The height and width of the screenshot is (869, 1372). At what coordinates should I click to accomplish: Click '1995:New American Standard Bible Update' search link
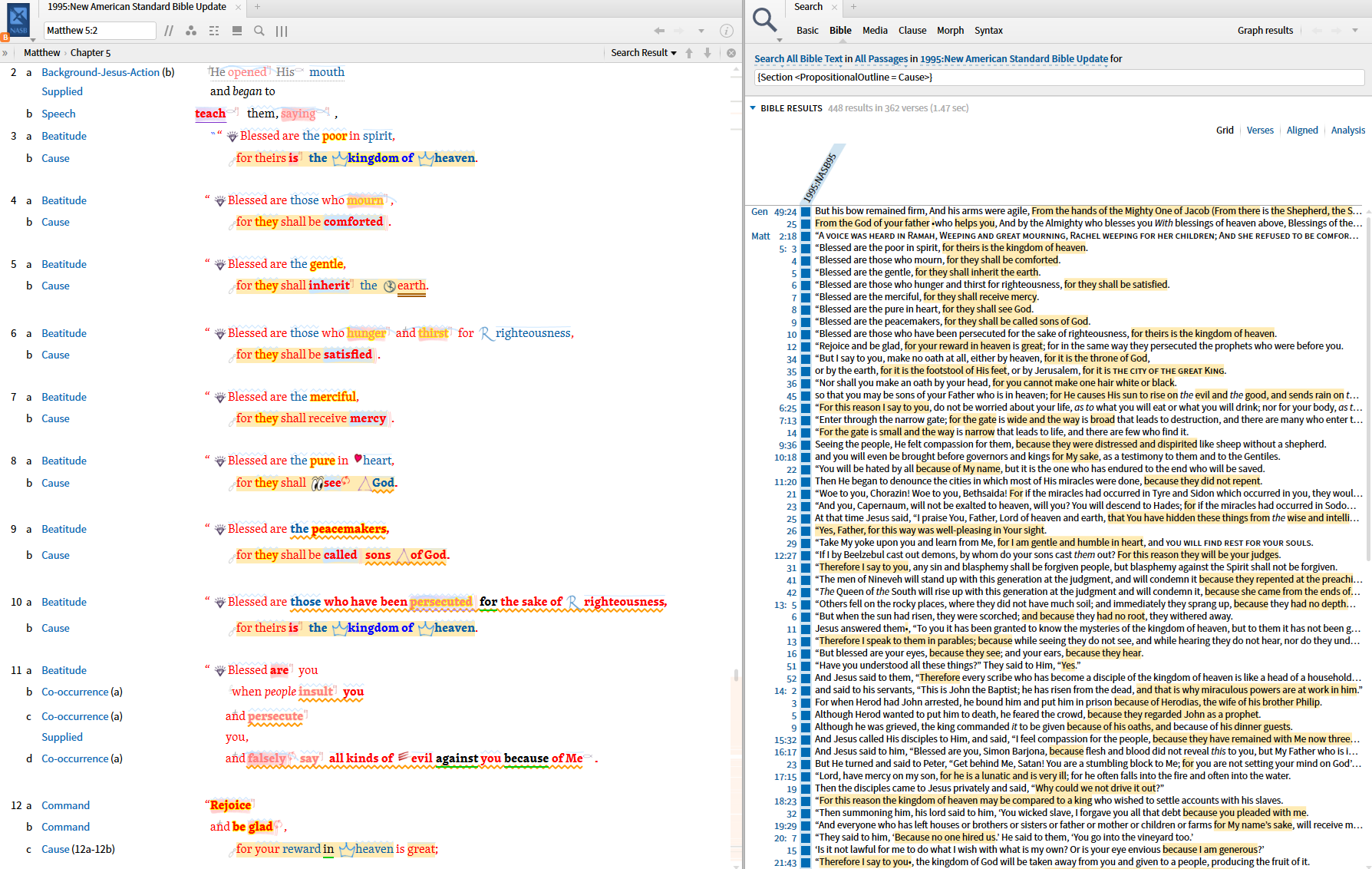1014,59
